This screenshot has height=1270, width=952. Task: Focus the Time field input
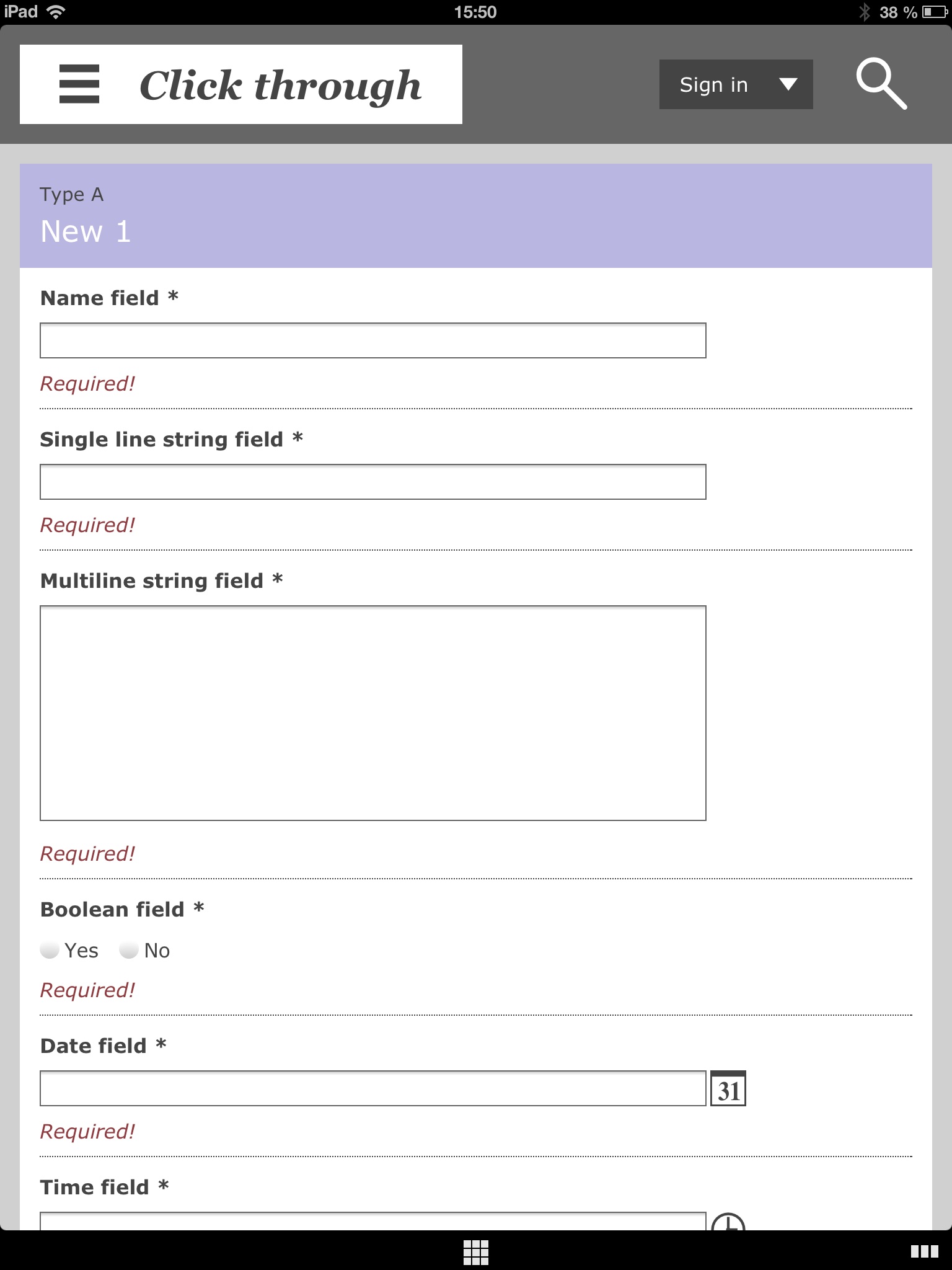(x=372, y=1222)
